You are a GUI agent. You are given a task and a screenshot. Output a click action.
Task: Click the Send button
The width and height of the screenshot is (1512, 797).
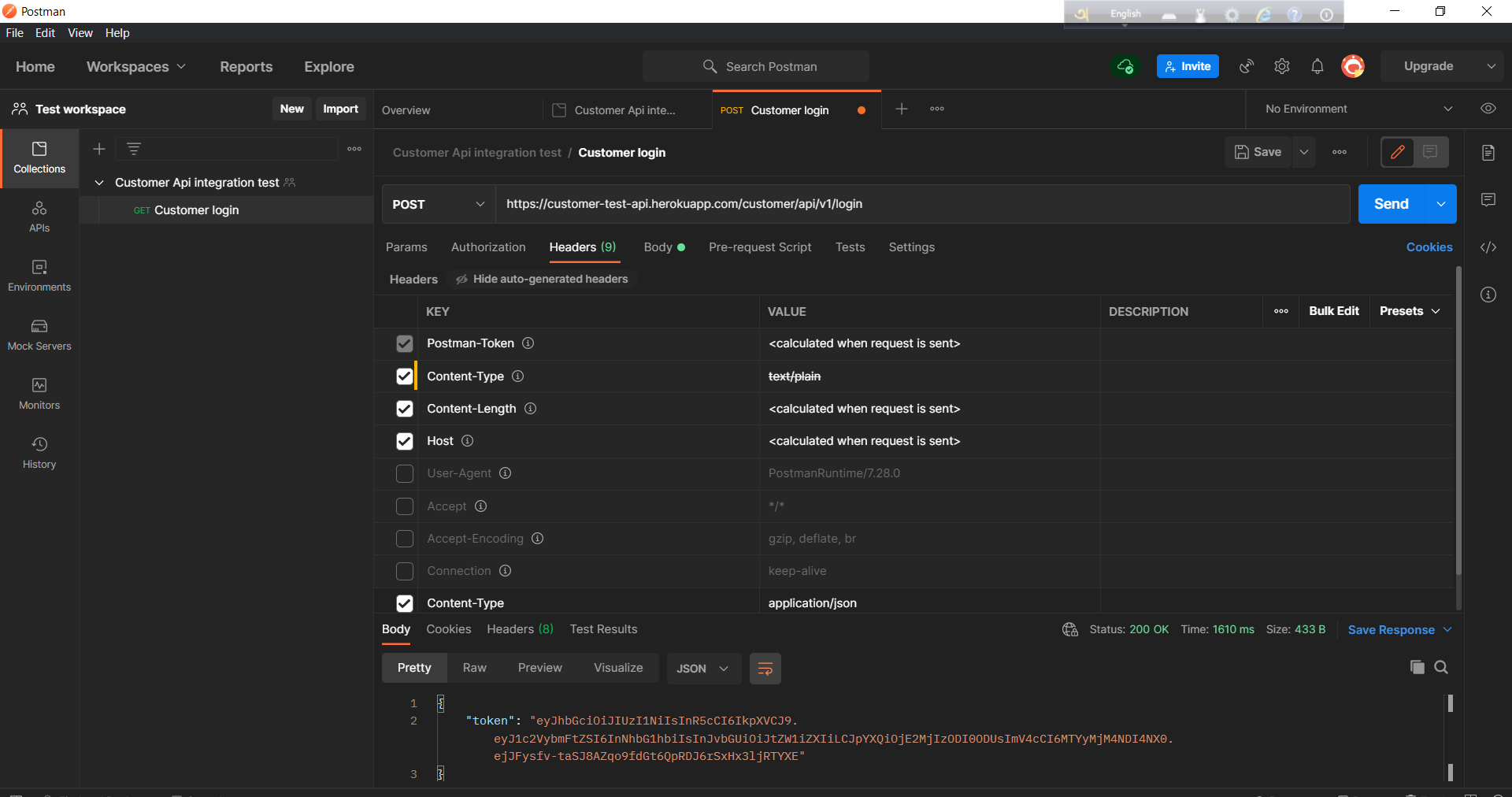(x=1391, y=203)
